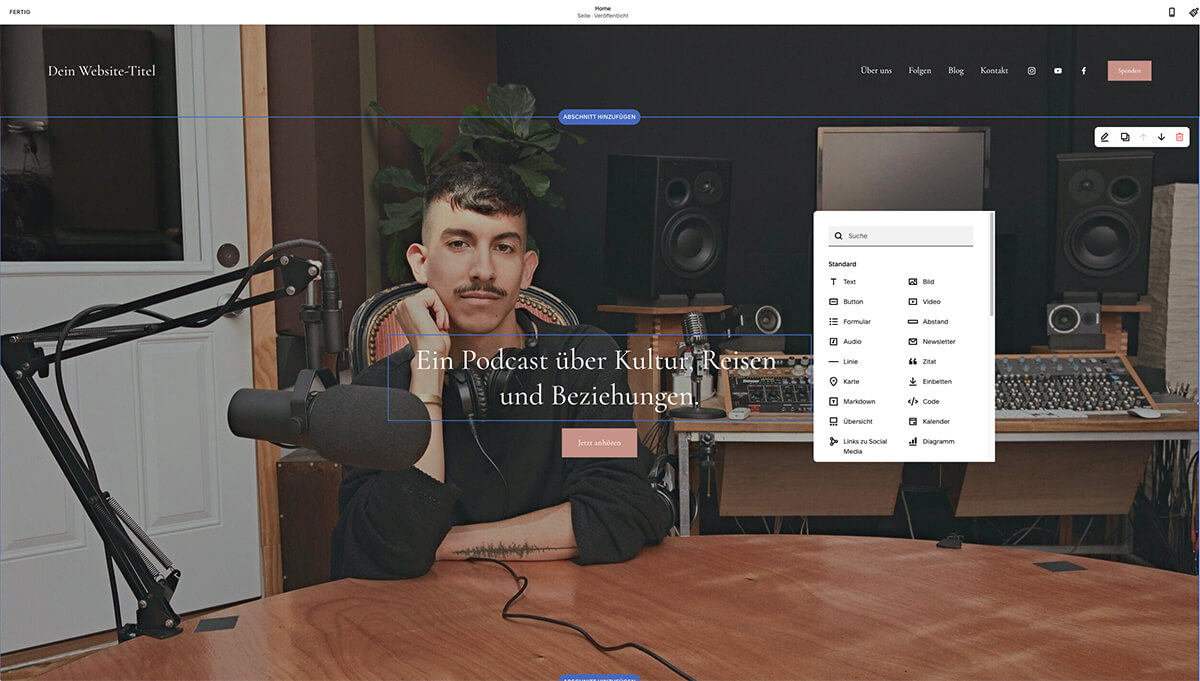Insert a Button block
Image resolution: width=1200 pixels, height=681 pixels.
click(846, 302)
